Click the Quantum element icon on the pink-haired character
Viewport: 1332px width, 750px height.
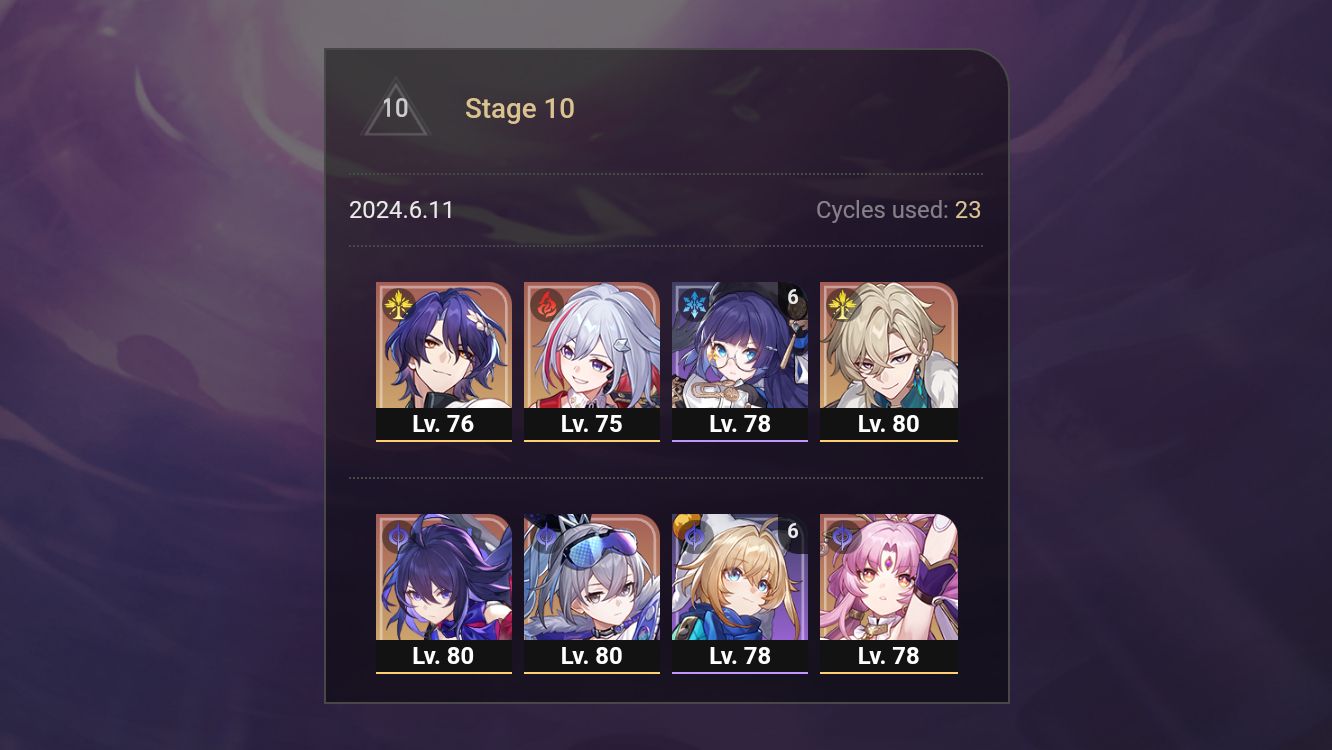coord(843,536)
